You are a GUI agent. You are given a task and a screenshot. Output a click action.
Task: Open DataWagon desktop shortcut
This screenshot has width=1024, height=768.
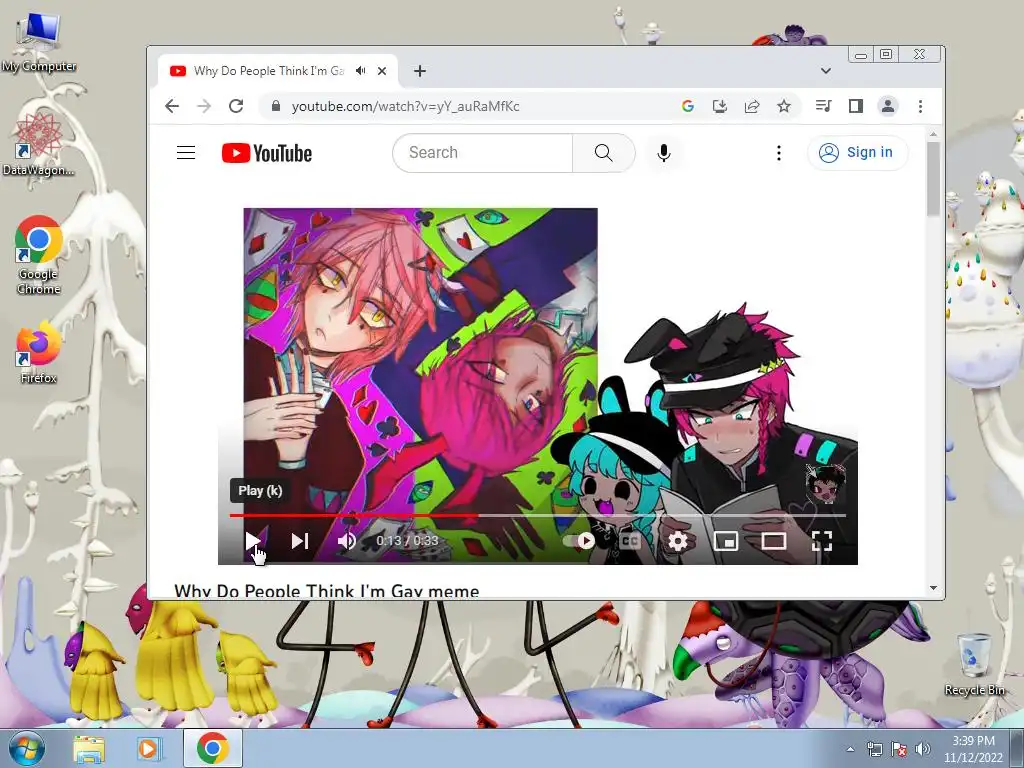click(39, 144)
